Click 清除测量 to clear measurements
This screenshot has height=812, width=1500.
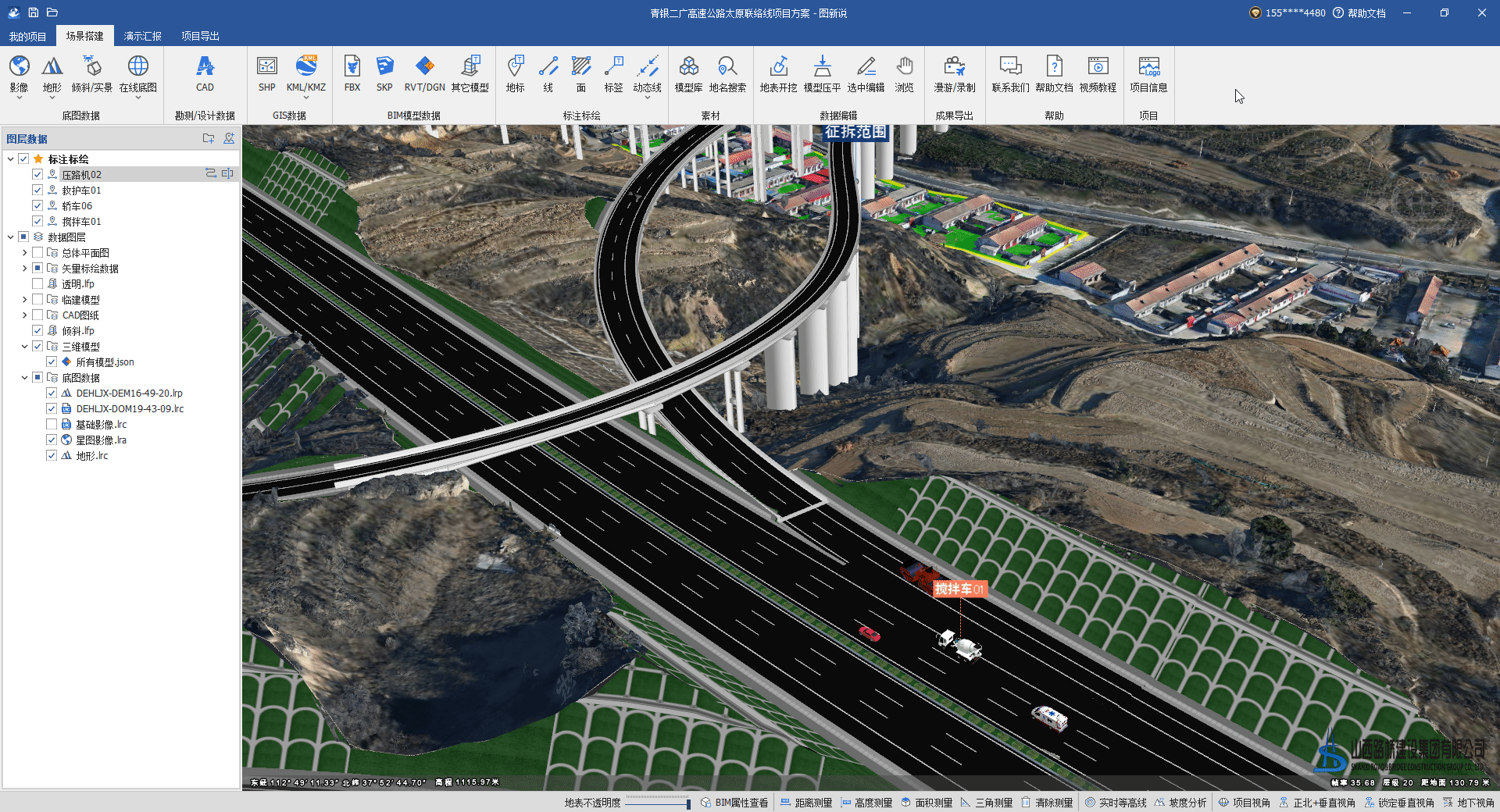[1047, 803]
